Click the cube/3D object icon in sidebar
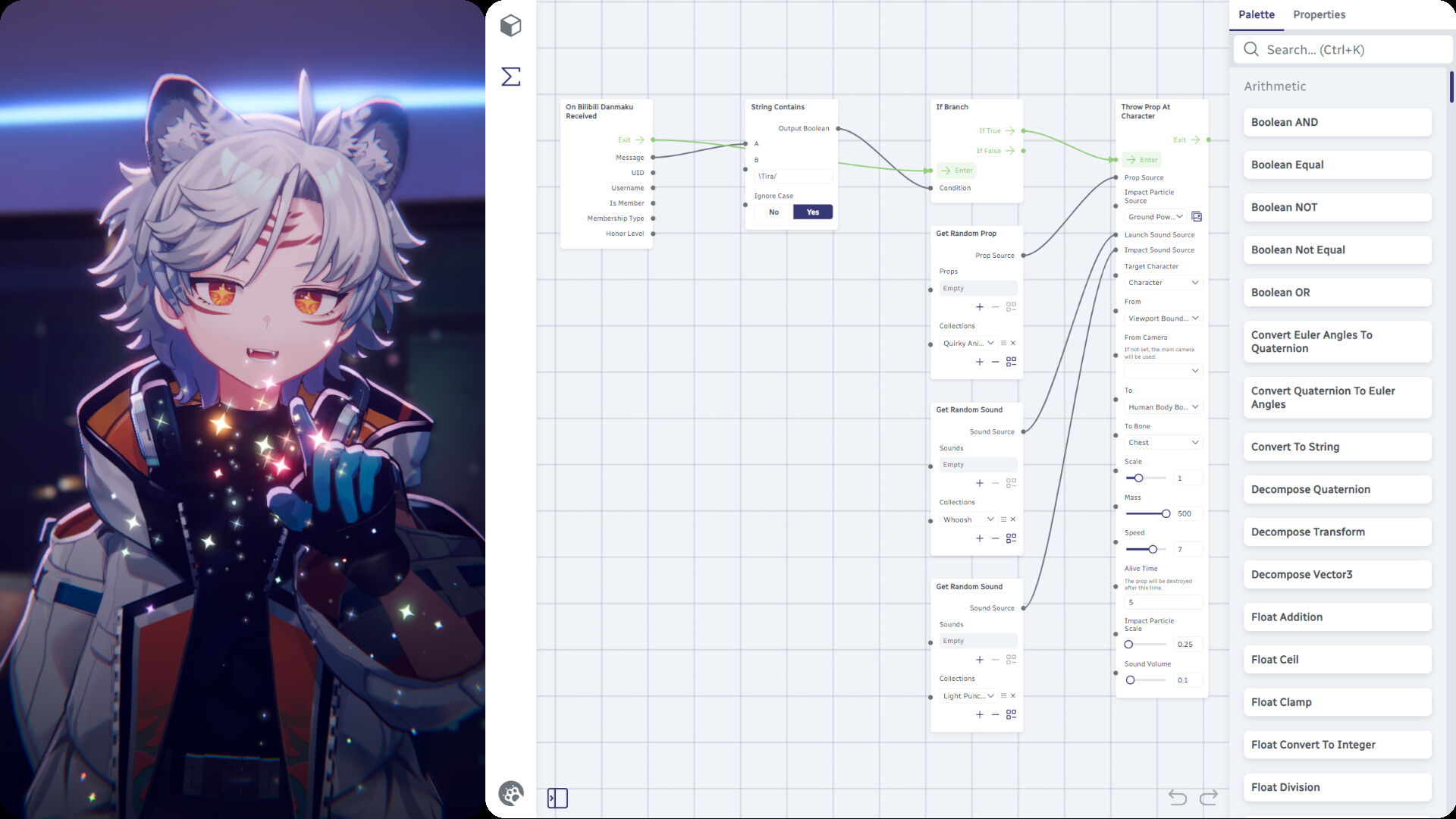 coord(510,25)
